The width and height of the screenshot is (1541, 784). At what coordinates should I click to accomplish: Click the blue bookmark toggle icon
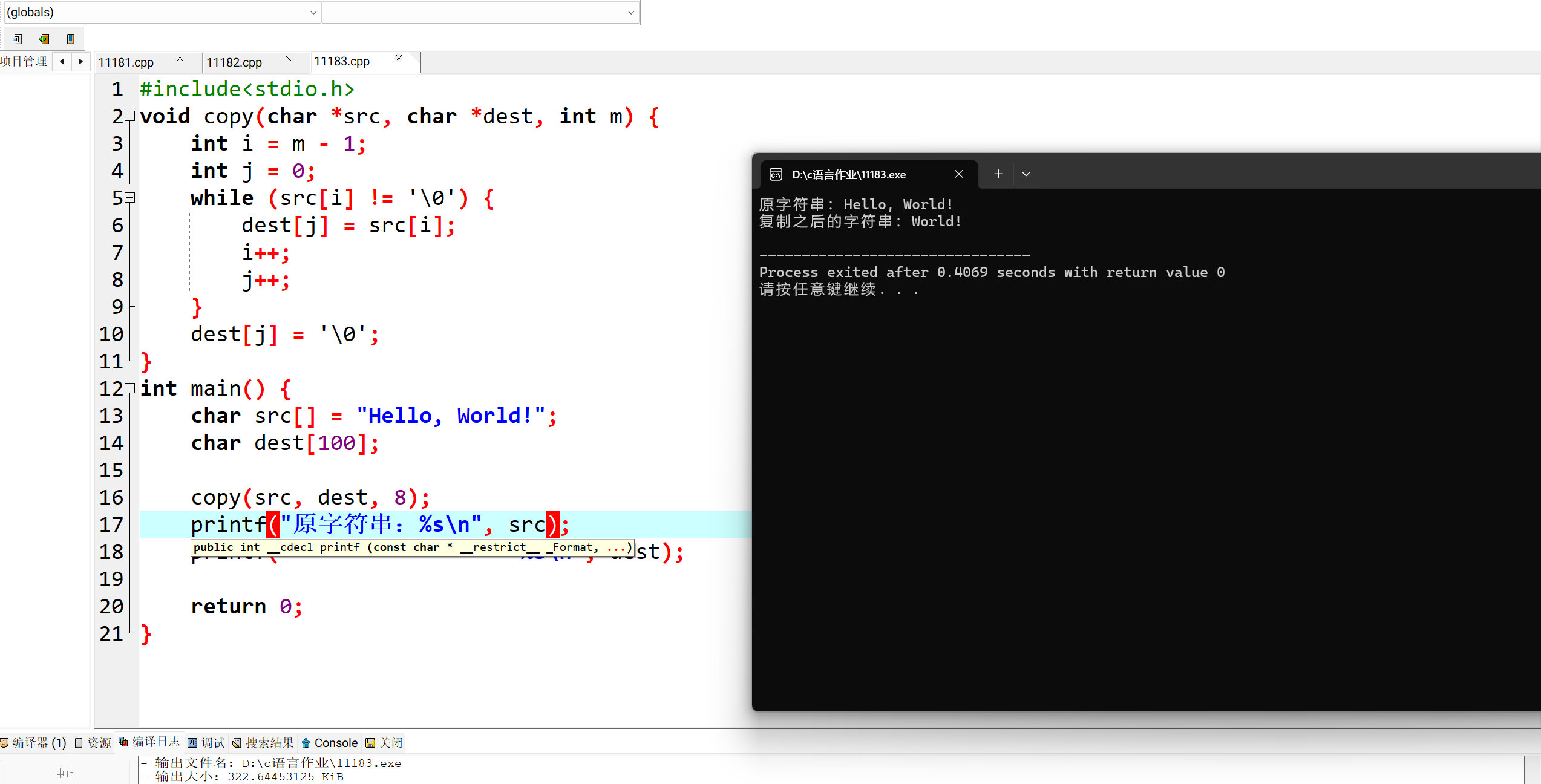click(71, 39)
